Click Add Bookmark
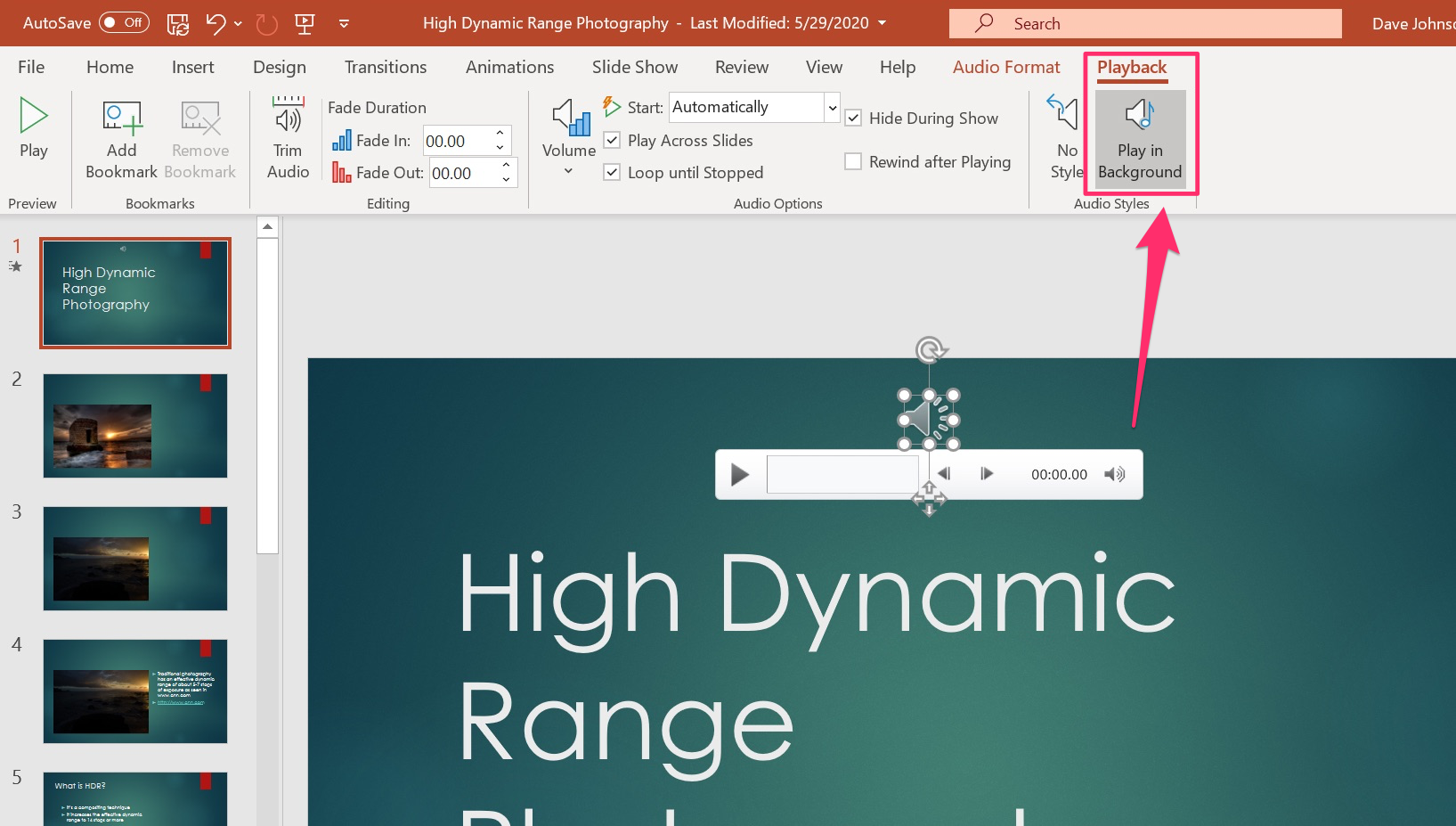The image size is (1456, 826). [x=121, y=139]
